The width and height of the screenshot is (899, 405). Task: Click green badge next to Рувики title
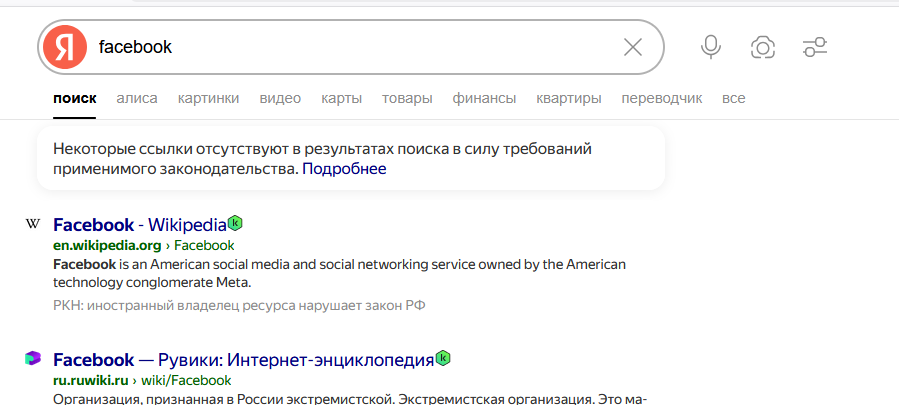(443, 358)
